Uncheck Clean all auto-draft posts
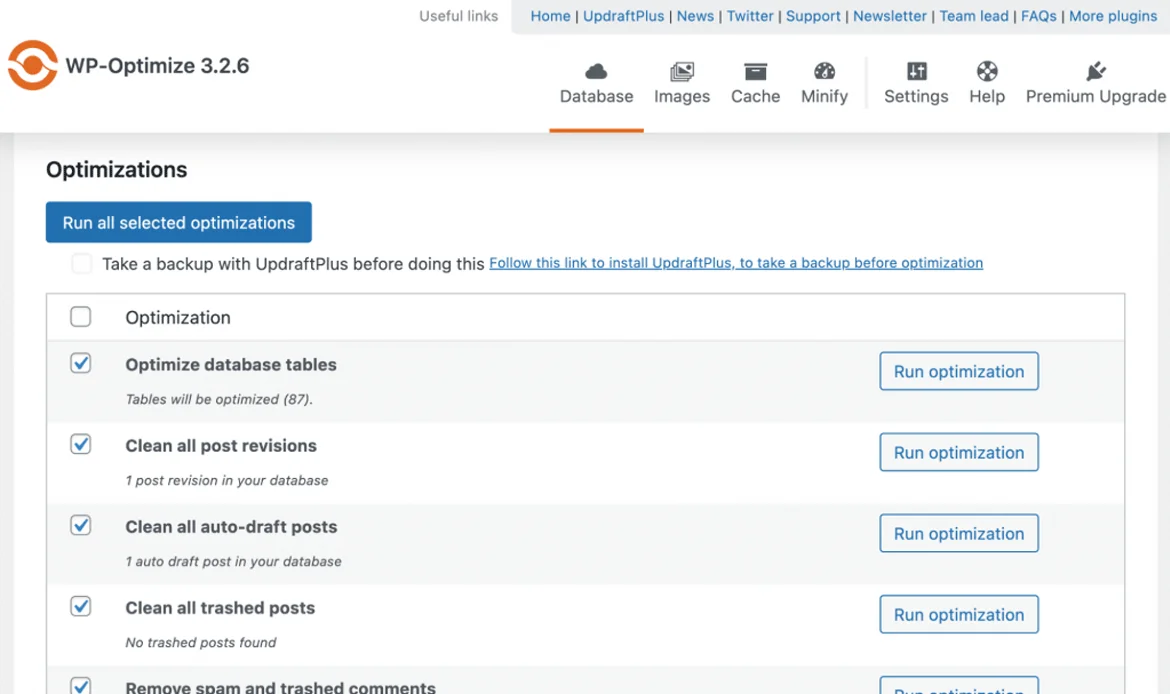Image resolution: width=1170 pixels, height=694 pixels. [x=81, y=525]
